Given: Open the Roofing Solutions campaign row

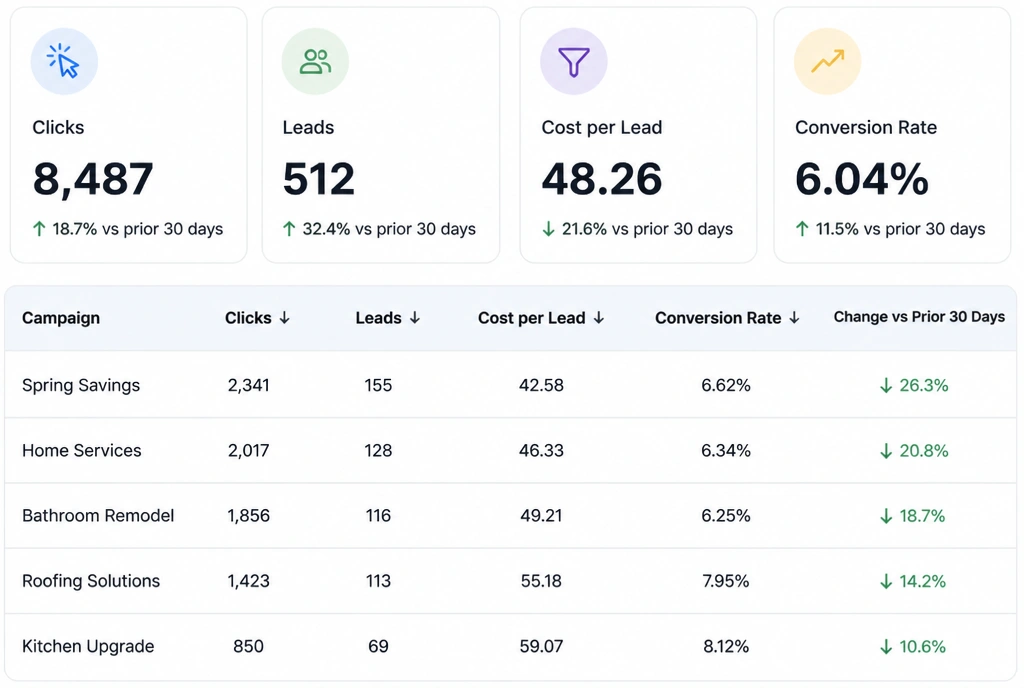Looking at the screenshot, I should pos(511,581).
